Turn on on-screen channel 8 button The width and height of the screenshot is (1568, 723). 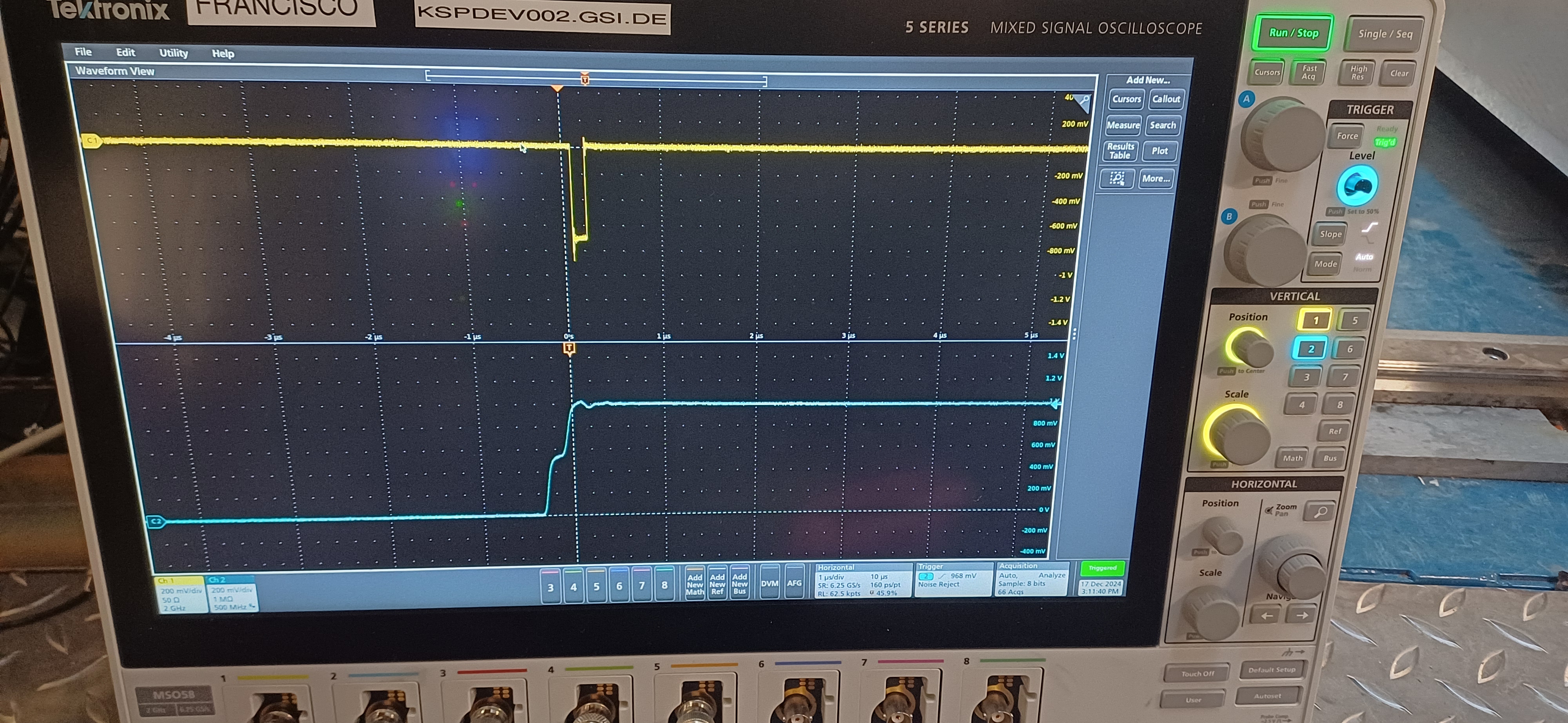click(664, 585)
